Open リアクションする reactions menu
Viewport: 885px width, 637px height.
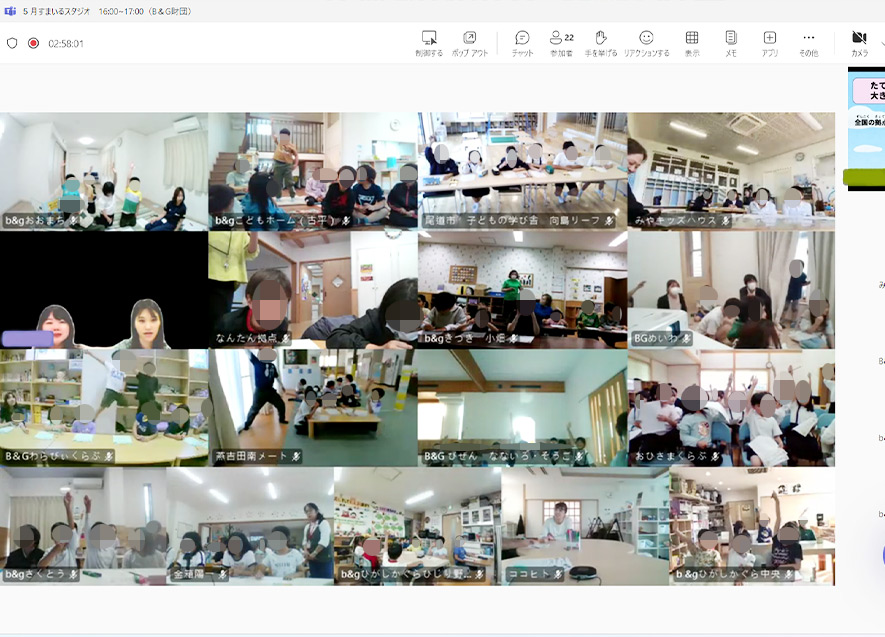(x=646, y=42)
